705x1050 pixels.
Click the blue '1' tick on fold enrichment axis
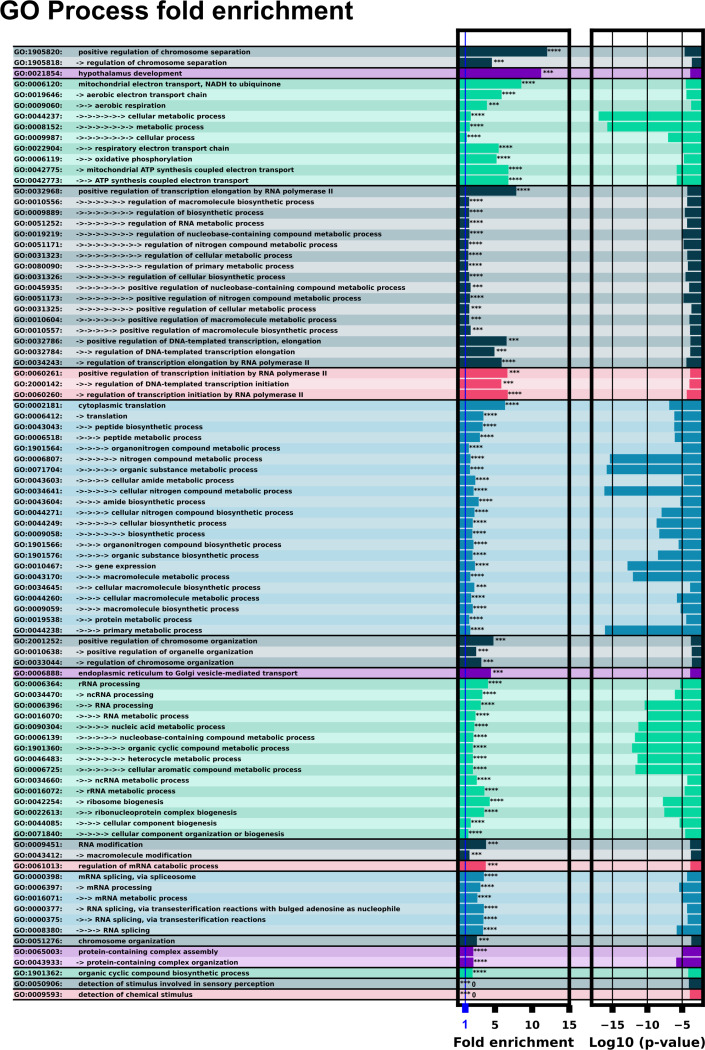[465, 1025]
